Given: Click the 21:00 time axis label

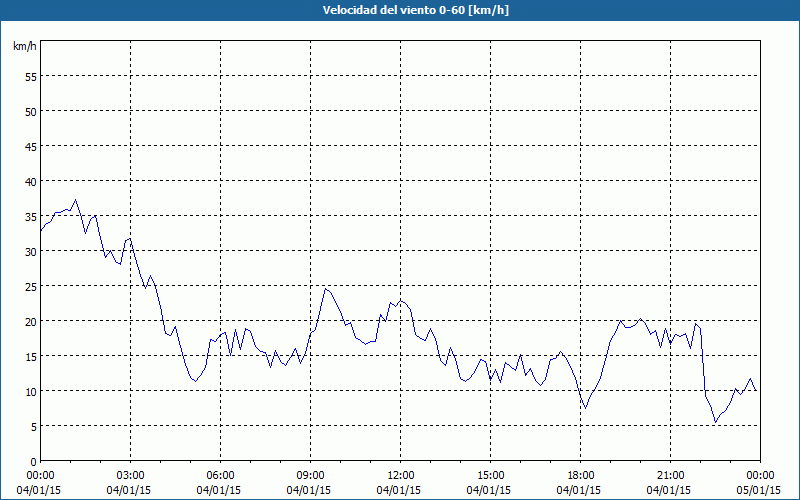Looking at the screenshot, I should 670,475.
